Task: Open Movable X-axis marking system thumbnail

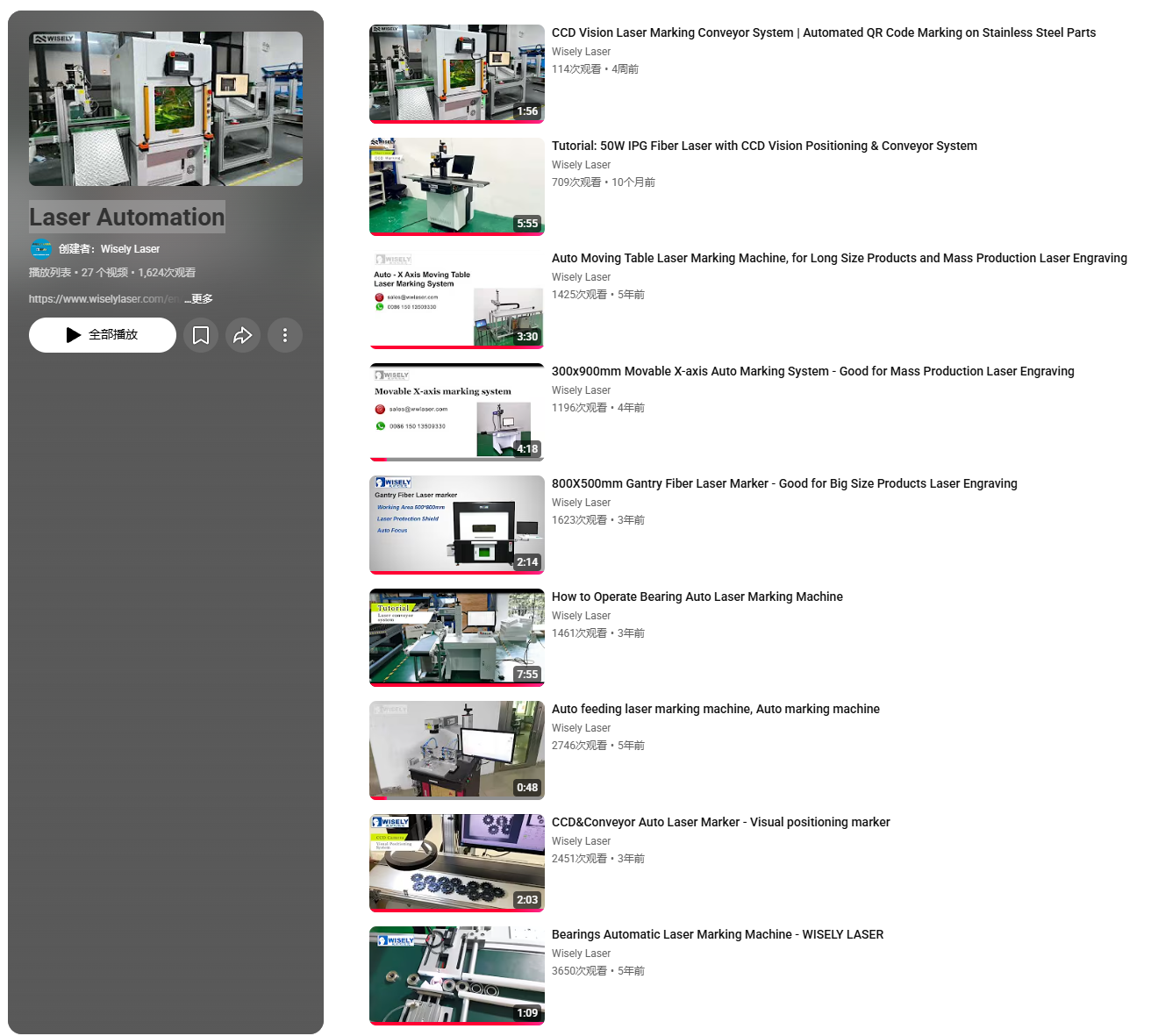Action: point(457,412)
